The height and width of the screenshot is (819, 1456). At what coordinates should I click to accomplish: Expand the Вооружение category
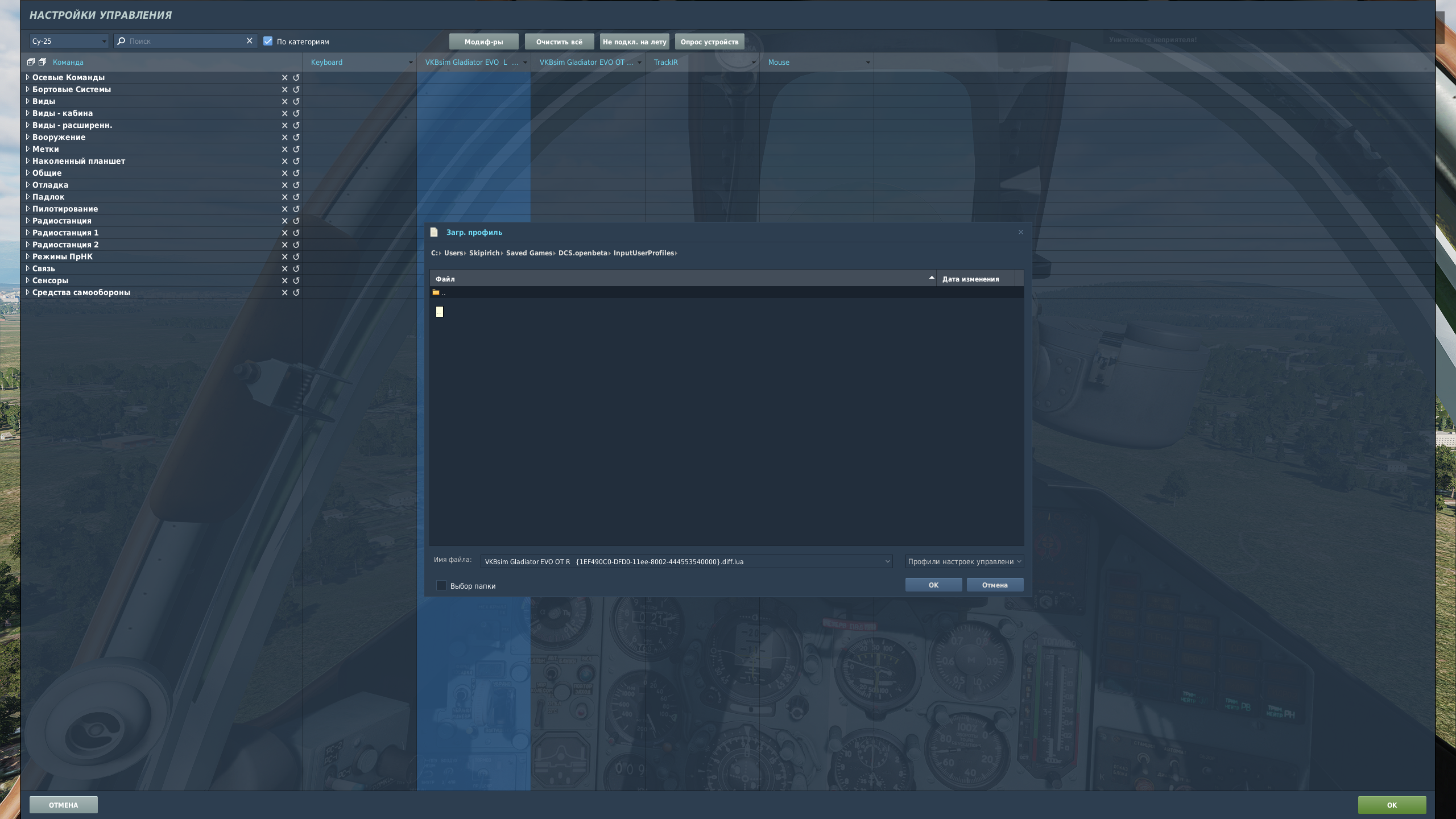click(27, 137)
